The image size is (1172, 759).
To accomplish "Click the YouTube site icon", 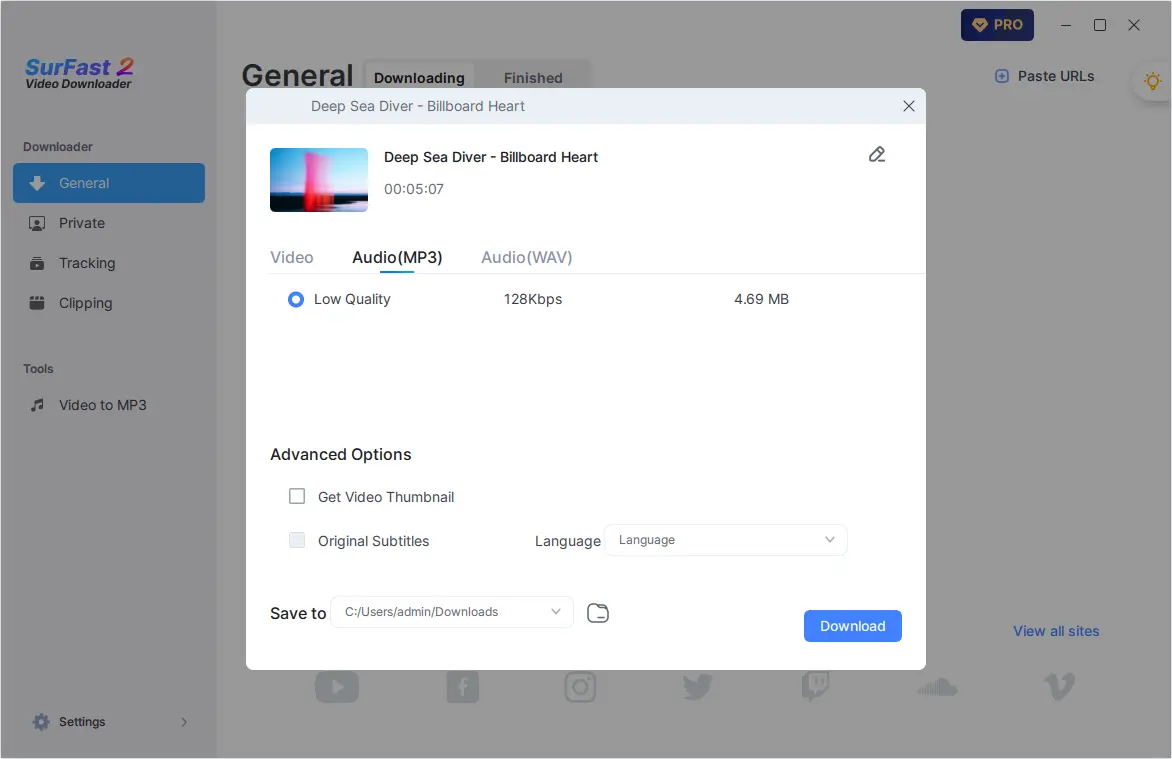I will pyautogui.click(x=337, y=686).
